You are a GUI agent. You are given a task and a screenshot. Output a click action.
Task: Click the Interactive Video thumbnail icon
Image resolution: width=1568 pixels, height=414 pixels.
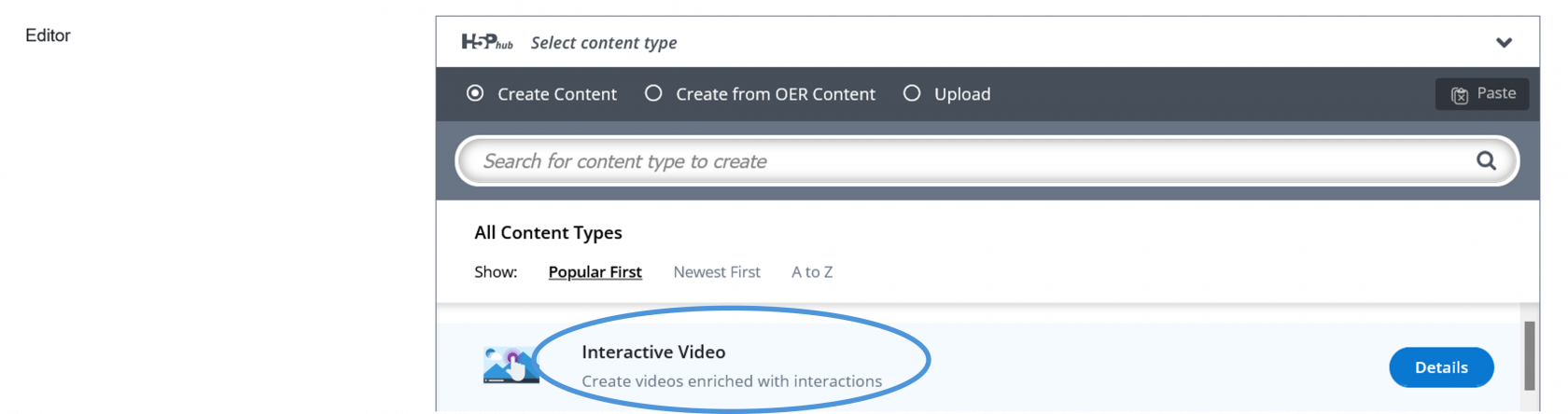[x=511, y=365]
